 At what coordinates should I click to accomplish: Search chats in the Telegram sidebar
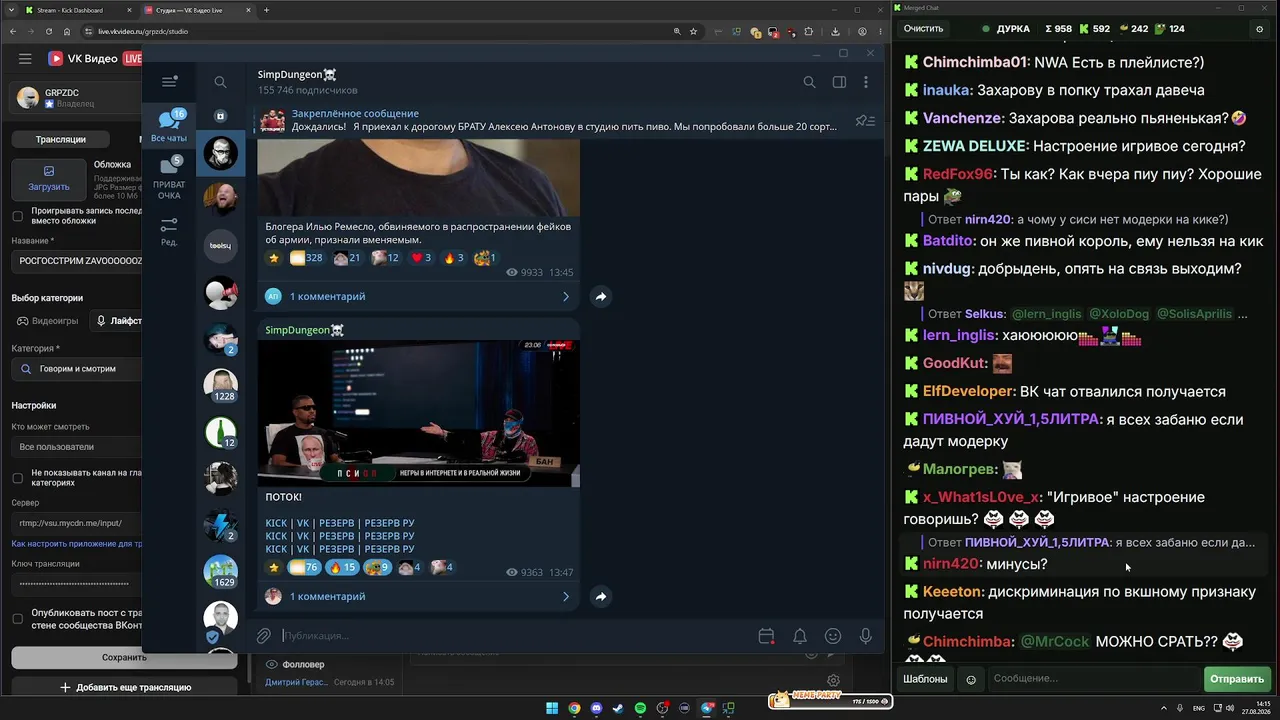coord(220,82)
